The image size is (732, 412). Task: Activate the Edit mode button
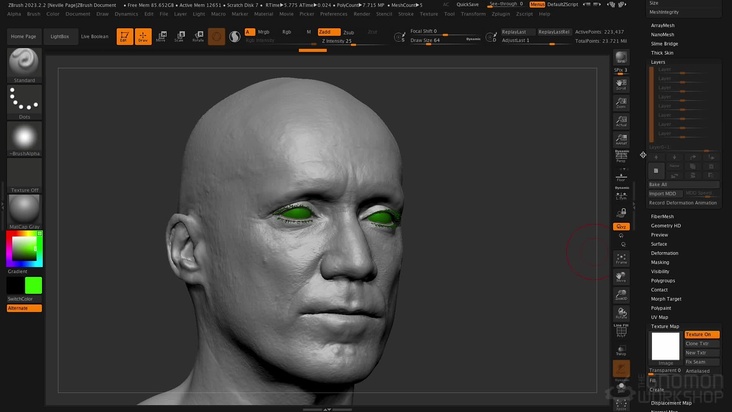(125, 37)
